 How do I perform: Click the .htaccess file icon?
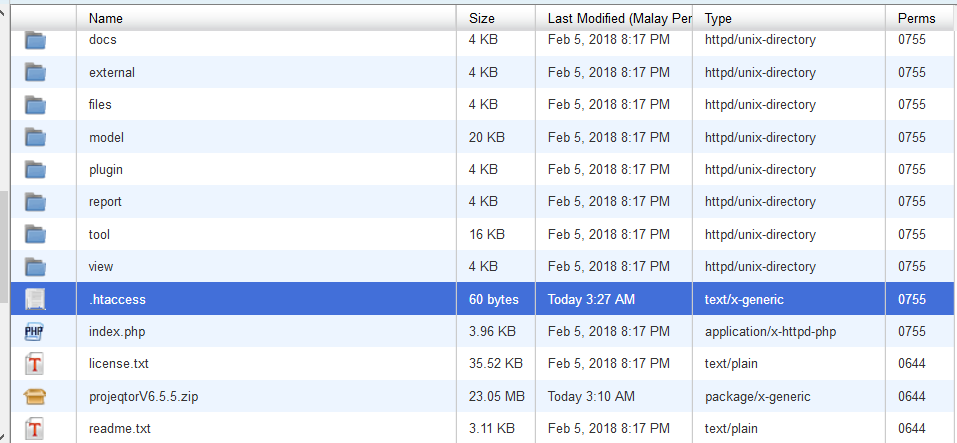36,299
